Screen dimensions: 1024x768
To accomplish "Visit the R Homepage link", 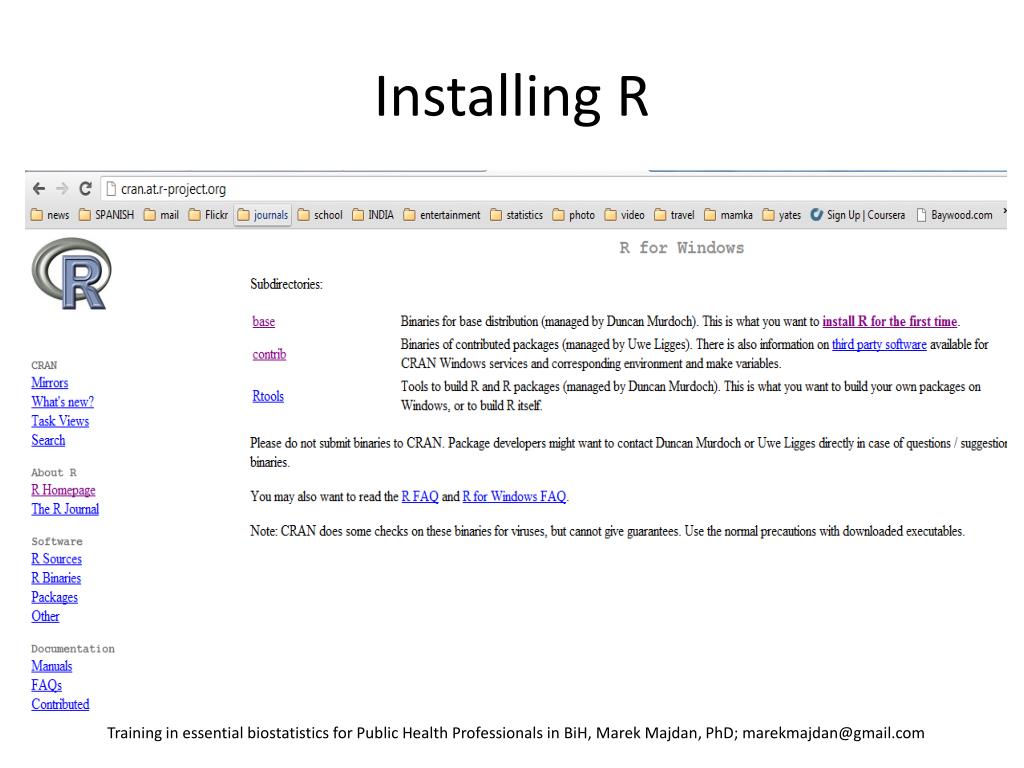I will click(x=63, y=490).
